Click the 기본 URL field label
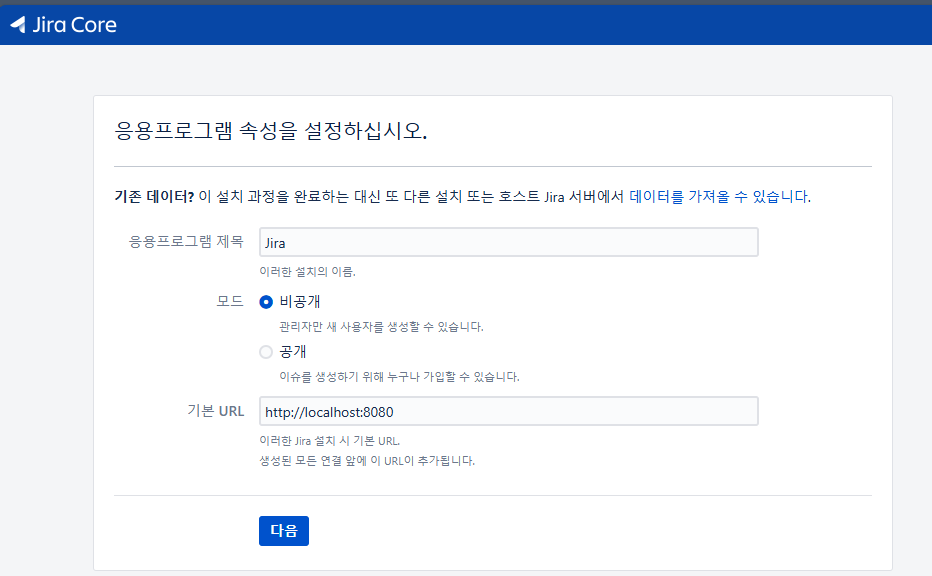This screenshot has width=932, height=576. tap(214, 411)
